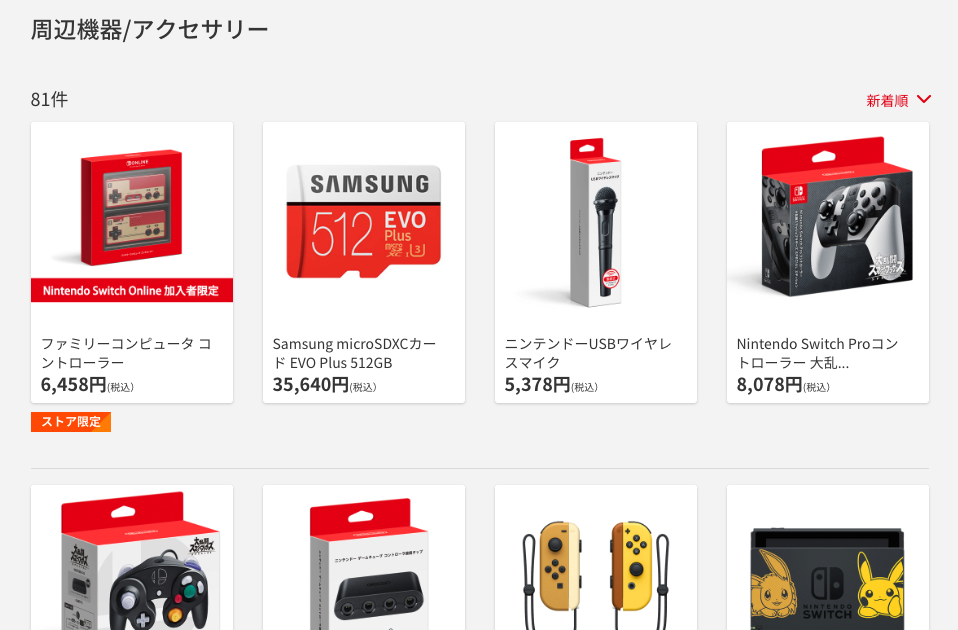Viewport: 958px width, 630px height.
Task: Open the Pikachu Eevee Joy-Con product image
Action: (x=596, y=565)
